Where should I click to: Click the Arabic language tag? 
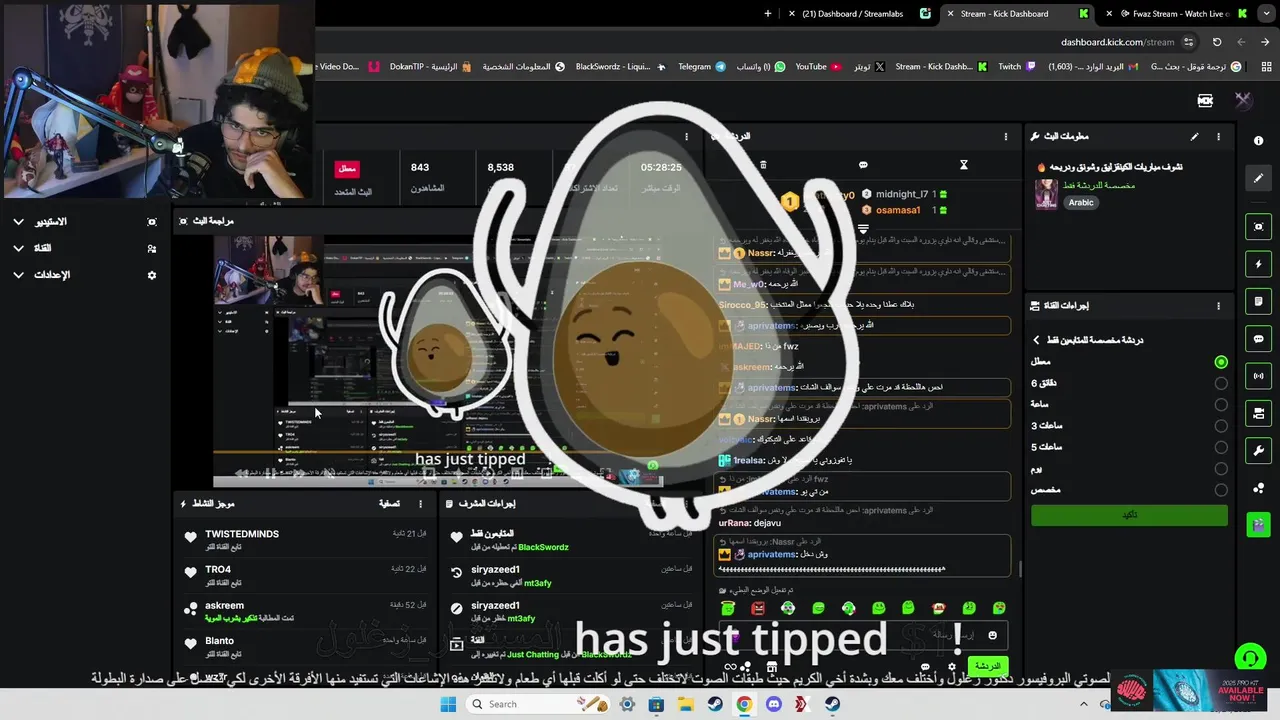click(1081, 202)
